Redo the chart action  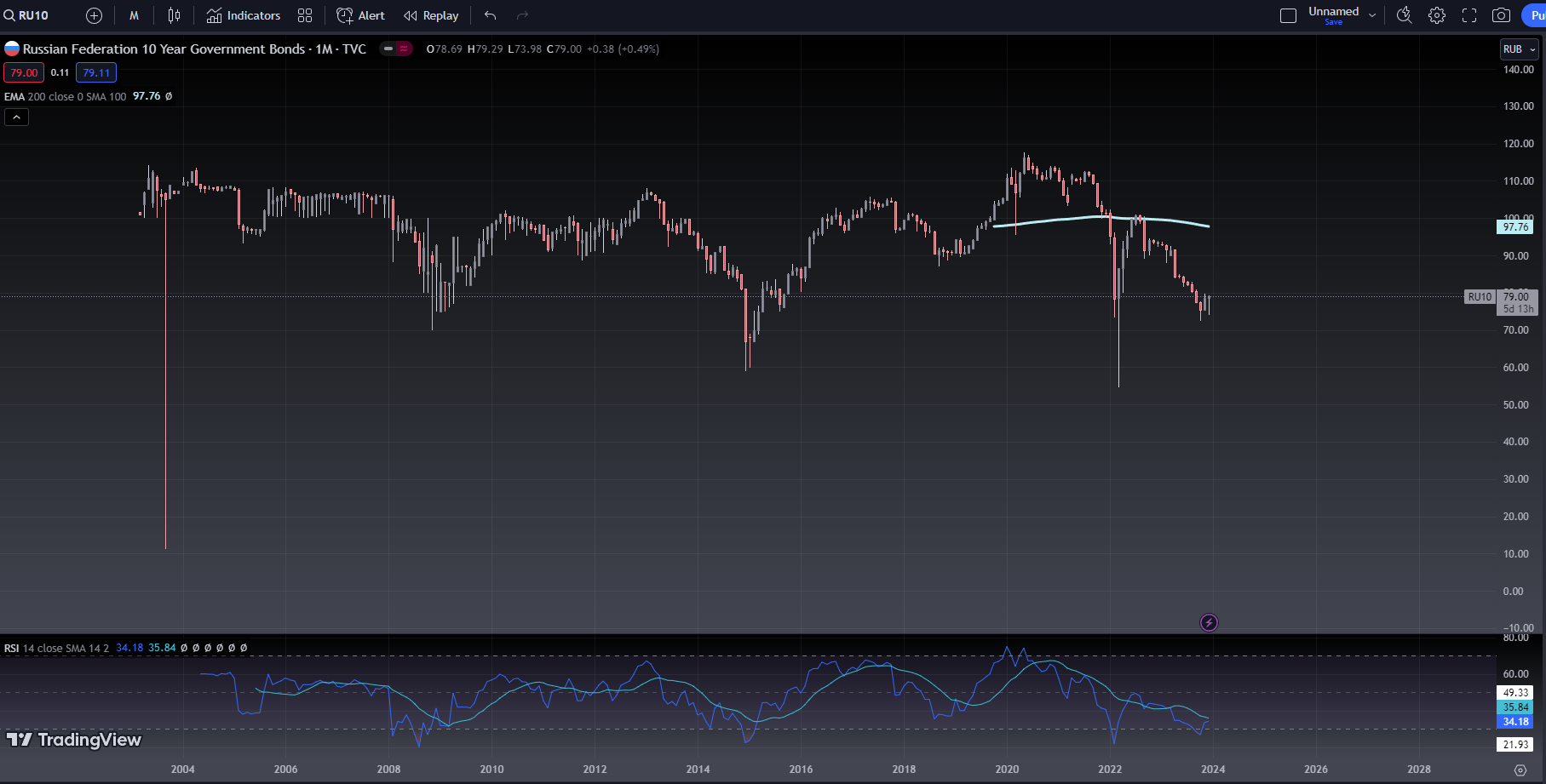[x=523, y=15]
